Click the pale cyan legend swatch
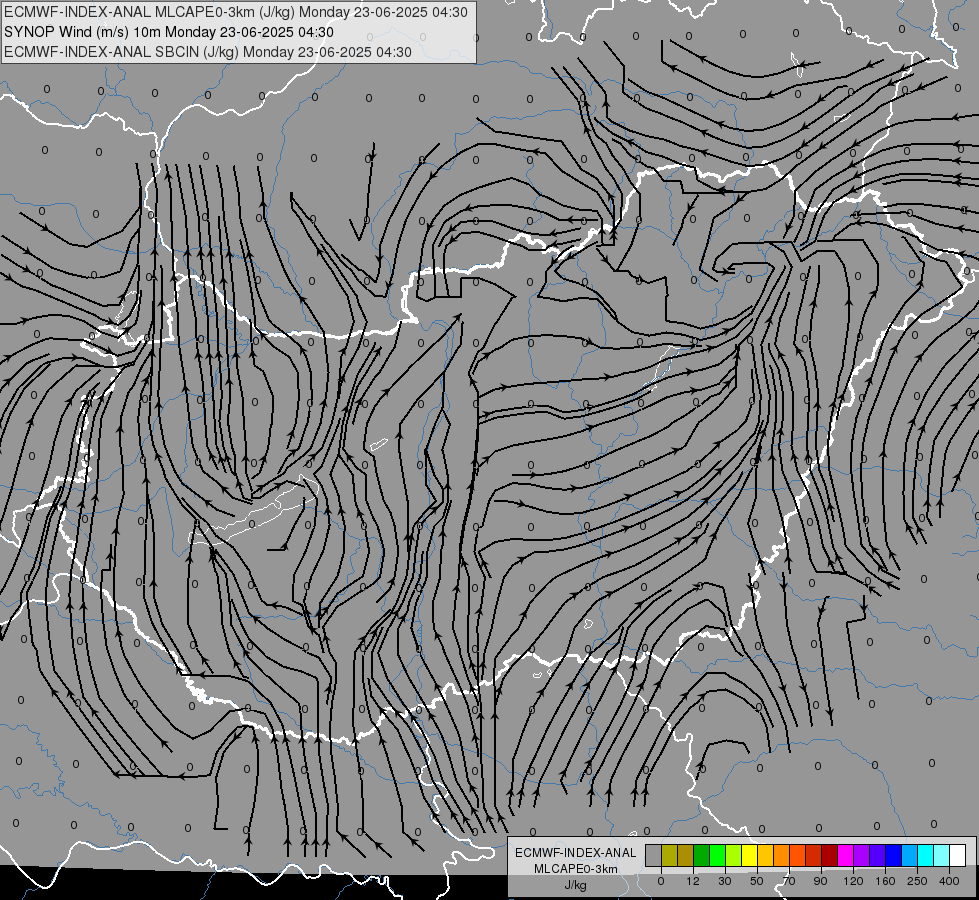Viewport: 979px width, 900px height. (x=942, y=855)
